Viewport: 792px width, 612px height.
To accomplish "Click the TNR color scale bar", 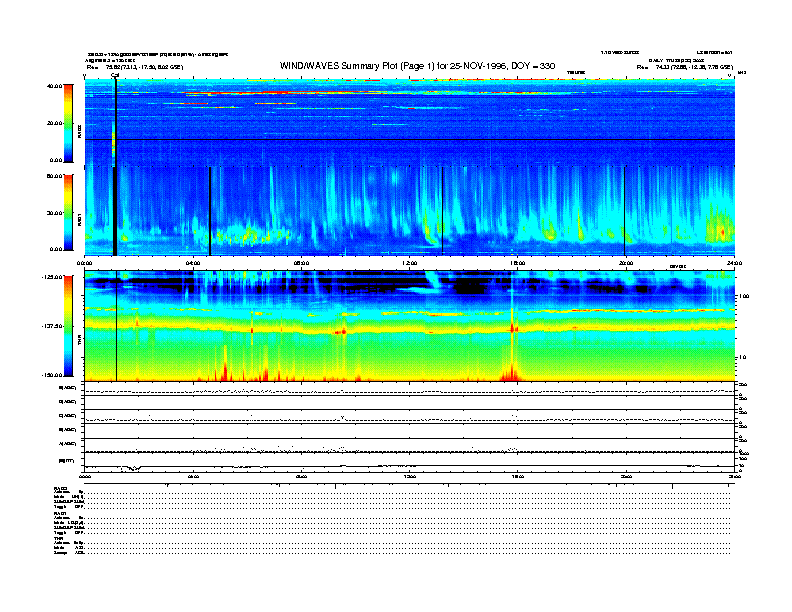I will pyautogui.click(x=68, y=326).
